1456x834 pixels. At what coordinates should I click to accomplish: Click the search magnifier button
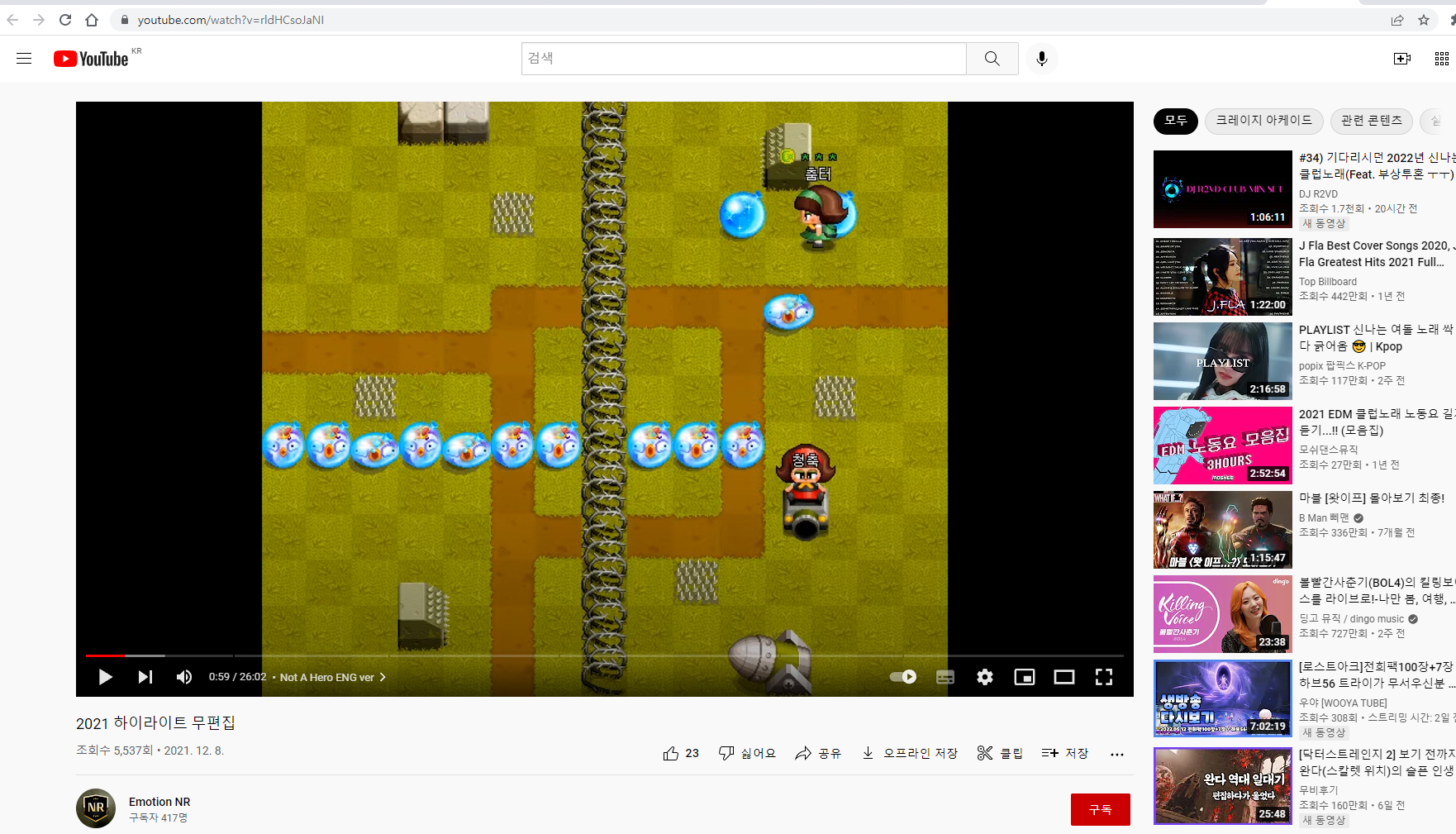pos(992,59)
